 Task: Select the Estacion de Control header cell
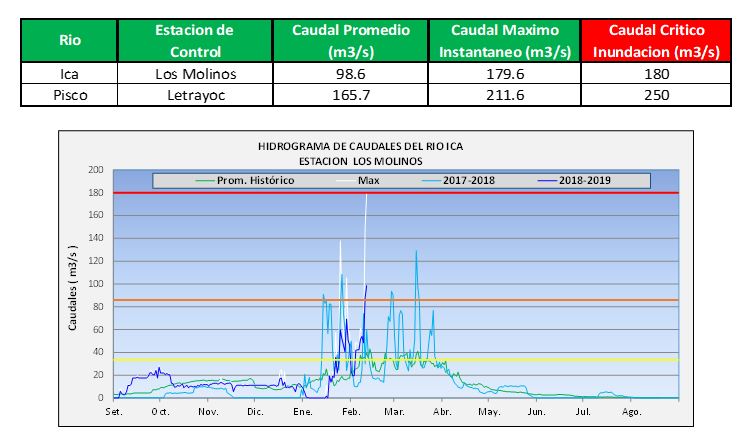[194, 40]
